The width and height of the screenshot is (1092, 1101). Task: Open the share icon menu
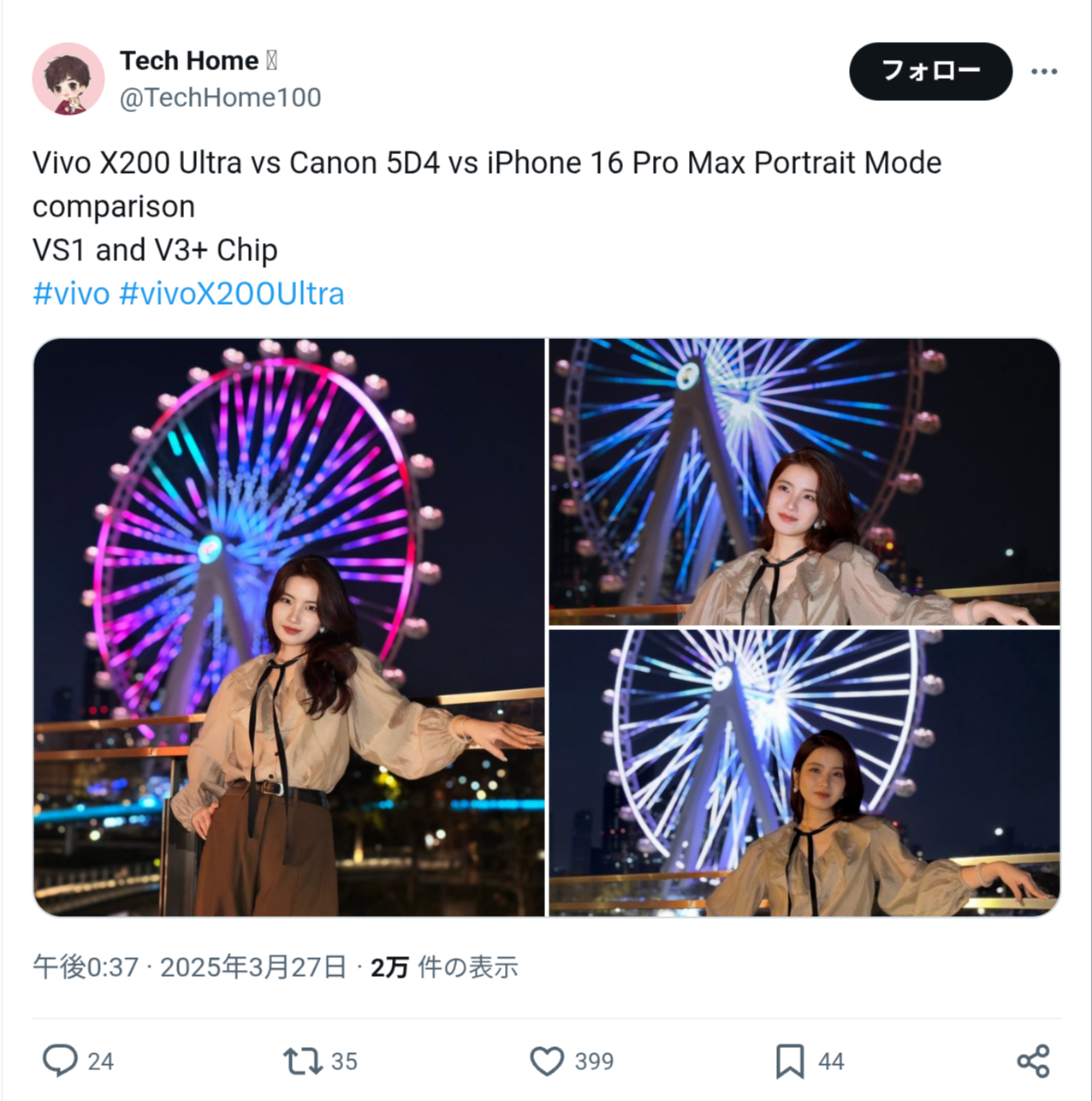pos(1033,1061)
